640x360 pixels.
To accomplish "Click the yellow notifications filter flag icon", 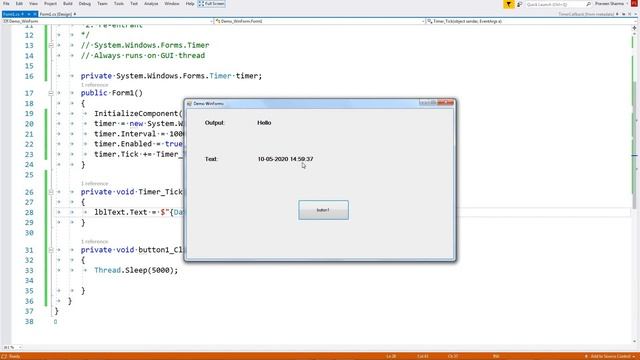I will [508, 4].
